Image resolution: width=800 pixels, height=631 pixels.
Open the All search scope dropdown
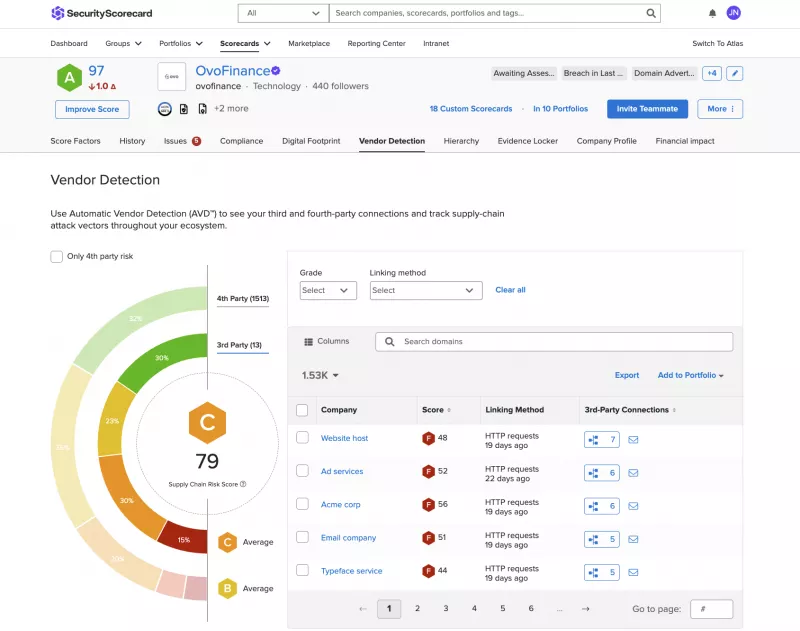283,13
